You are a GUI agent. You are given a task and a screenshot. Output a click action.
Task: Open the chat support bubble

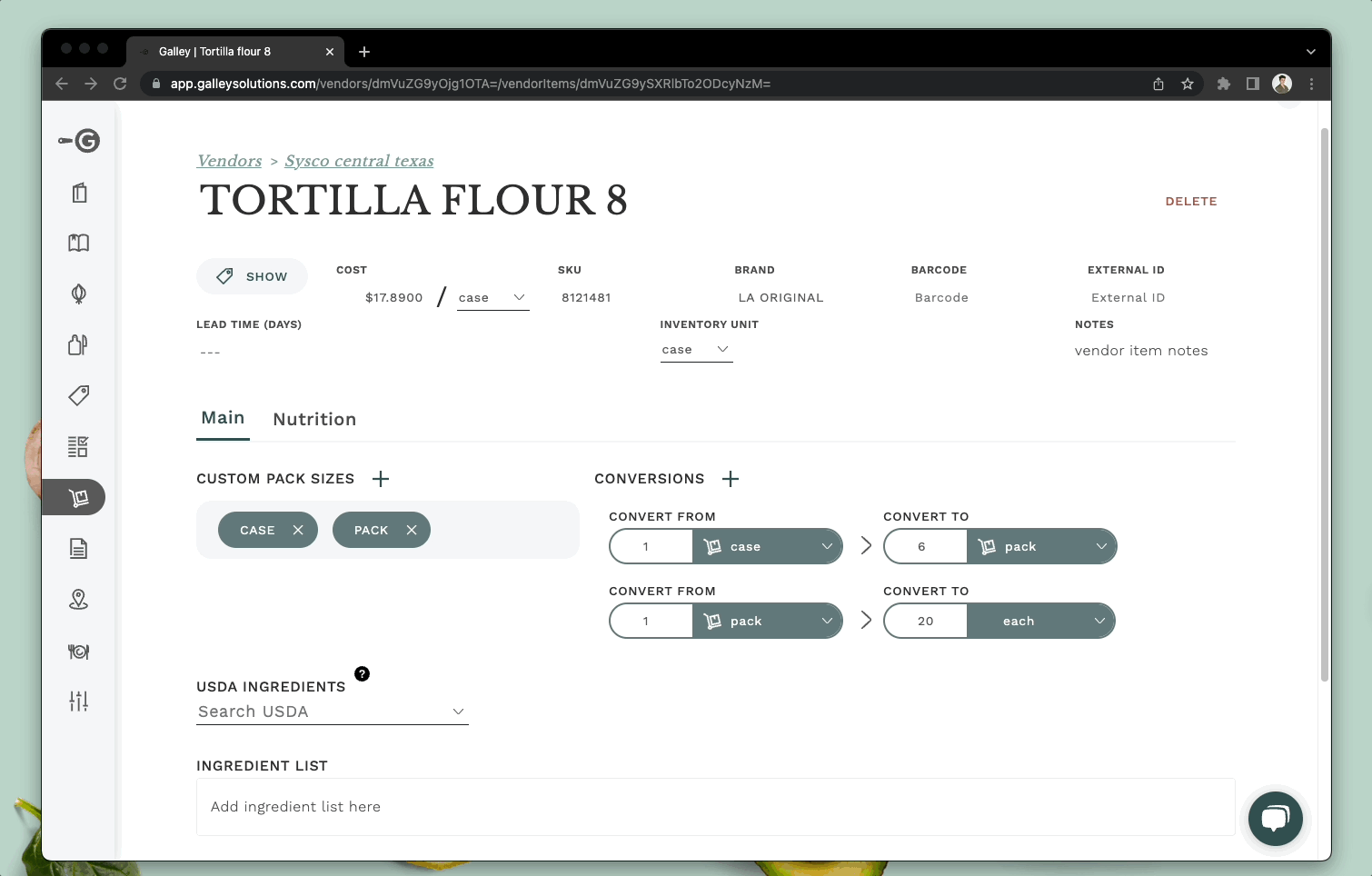point(1276,819)
